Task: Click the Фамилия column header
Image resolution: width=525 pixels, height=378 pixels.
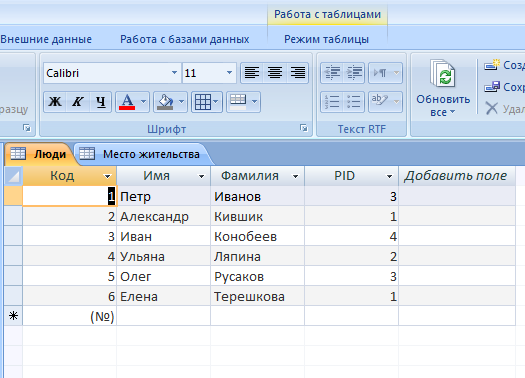Action: pos(257,176)
